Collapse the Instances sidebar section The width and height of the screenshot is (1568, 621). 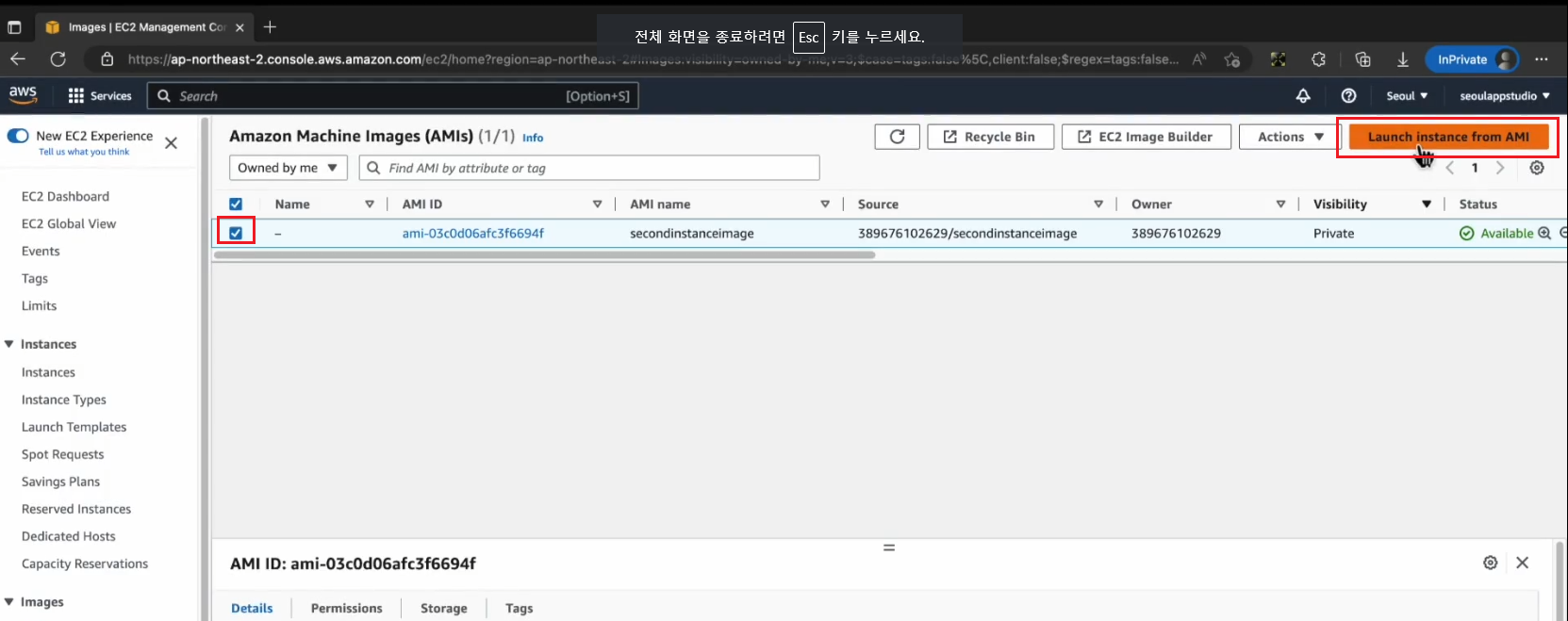tap(9, 344)
